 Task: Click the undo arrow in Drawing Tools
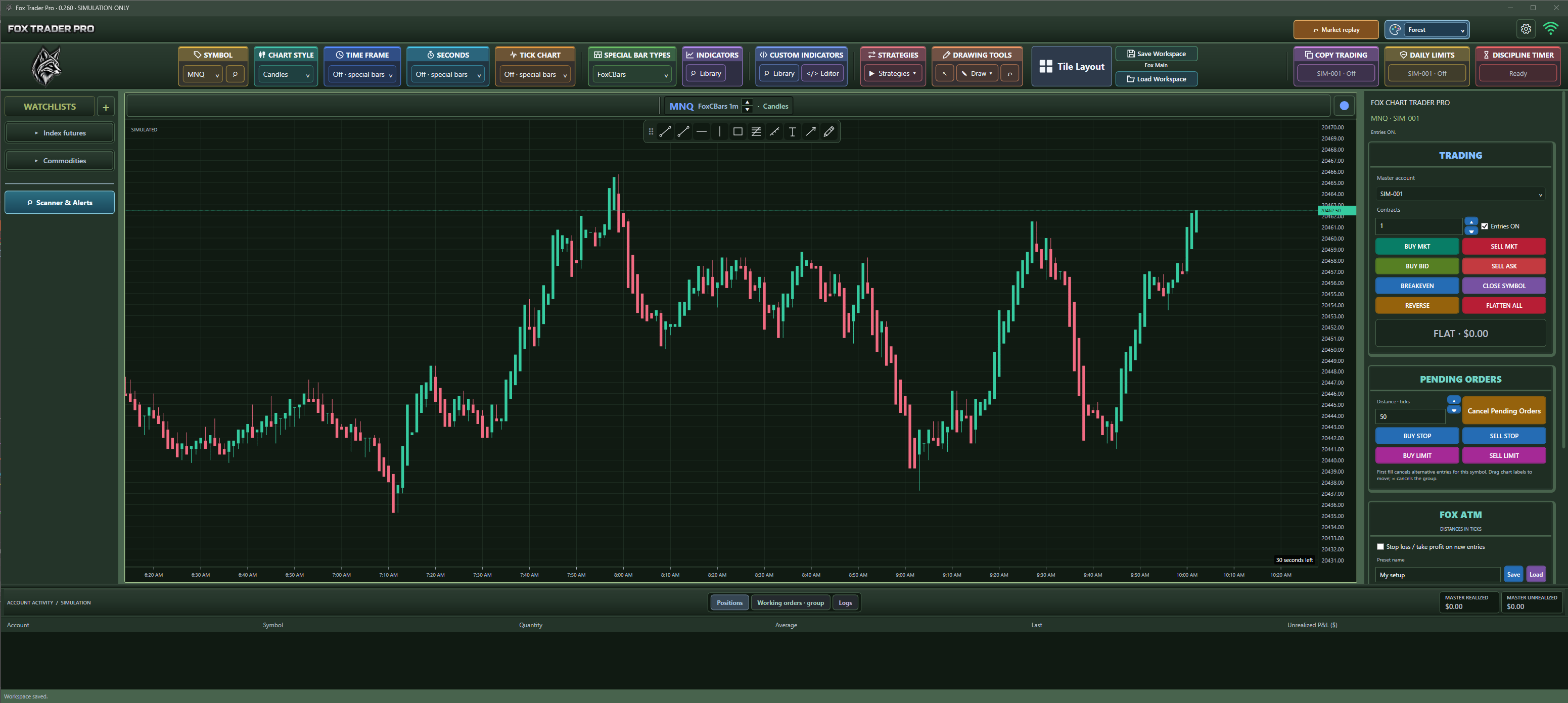[1010, 74]
